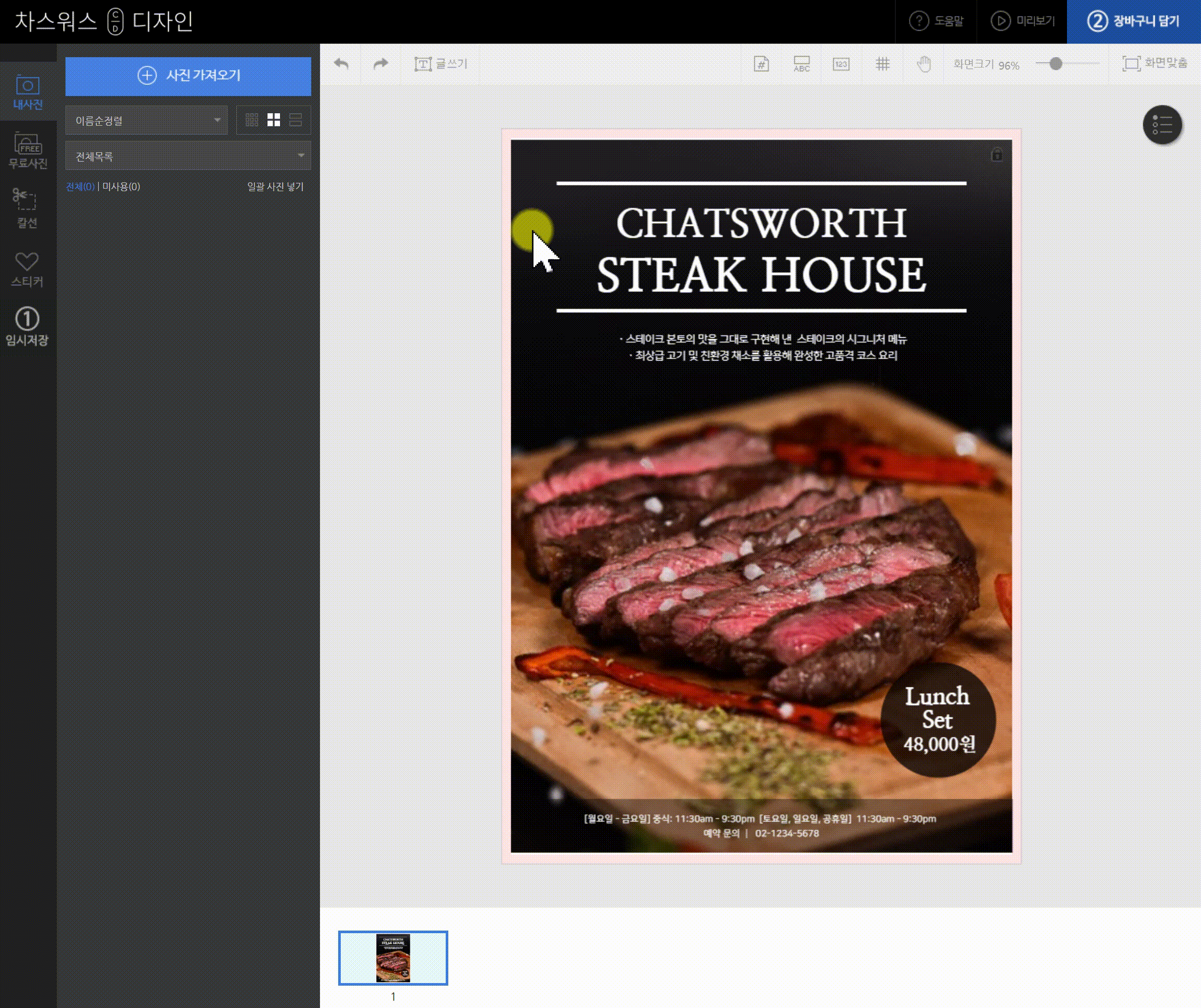Click the redo arrow
Viewport: 1201px width, 1008px height.
[380, 64]
